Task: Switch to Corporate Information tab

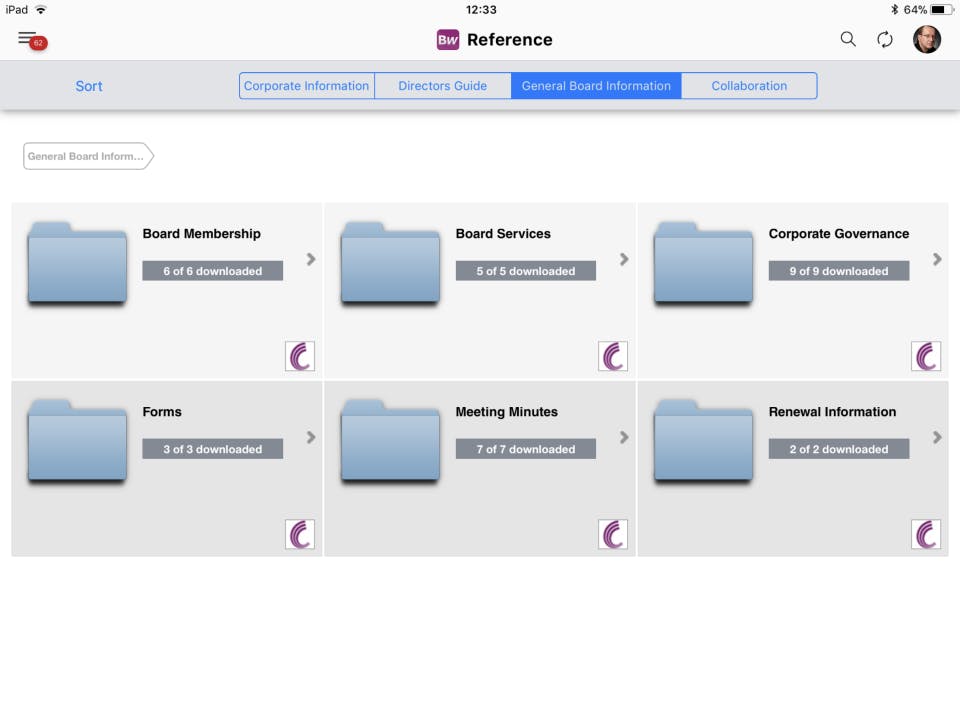Action: (307, 86)
